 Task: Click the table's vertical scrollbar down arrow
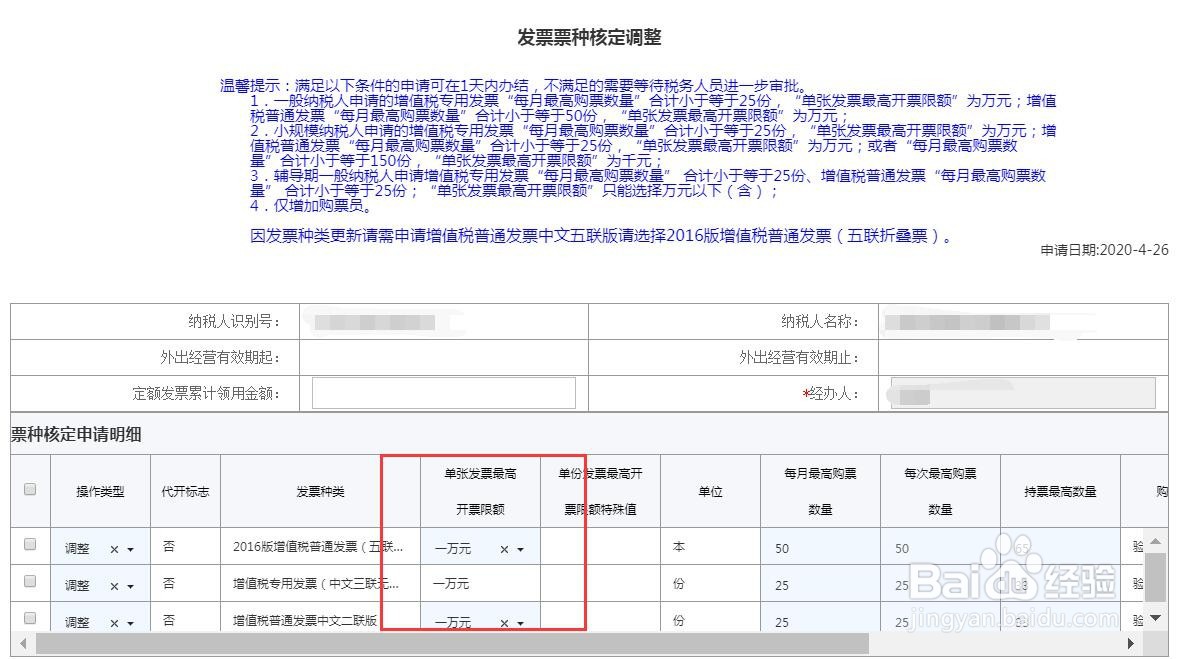pyautogui.click(x=1156, y=619)
